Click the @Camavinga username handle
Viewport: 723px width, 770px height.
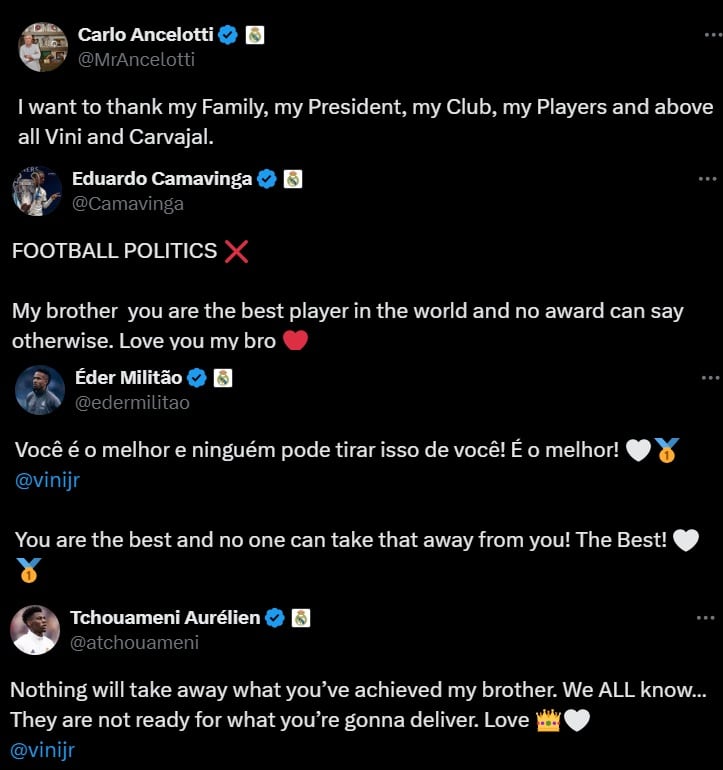pyautogui.click(x=128, y=203)
